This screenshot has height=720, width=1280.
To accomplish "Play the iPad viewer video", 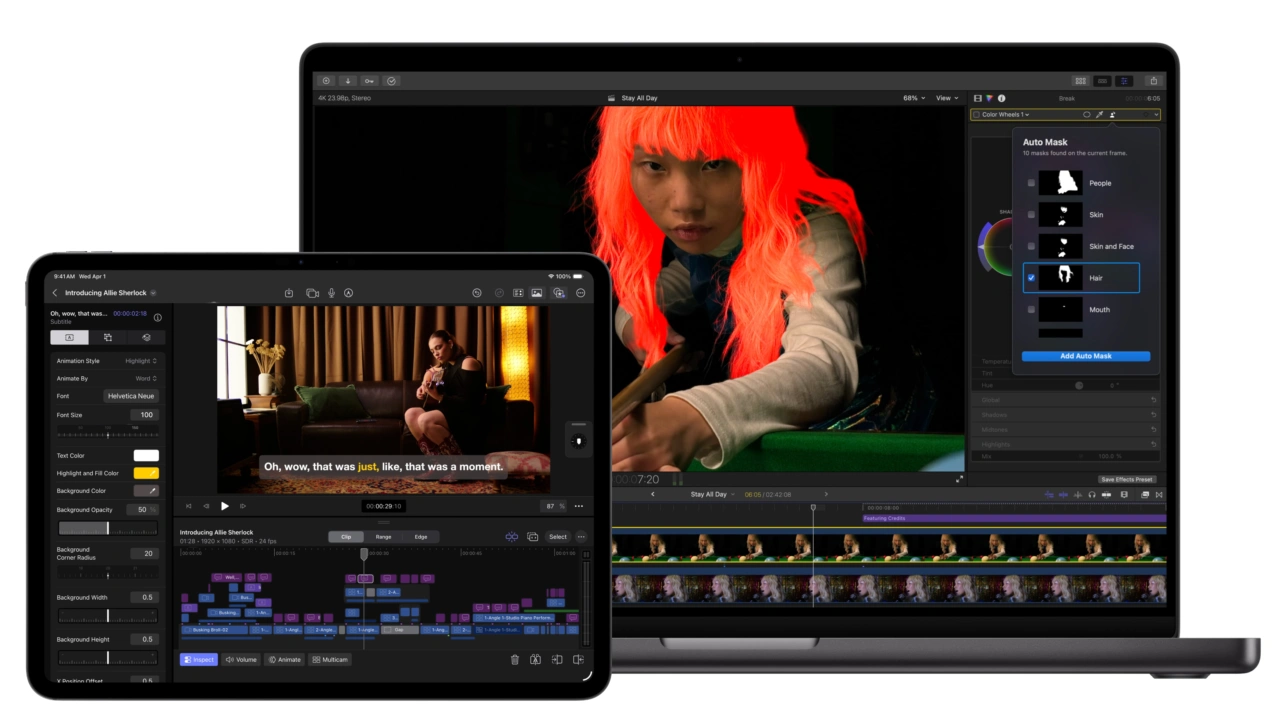I will tap(224, 506).
